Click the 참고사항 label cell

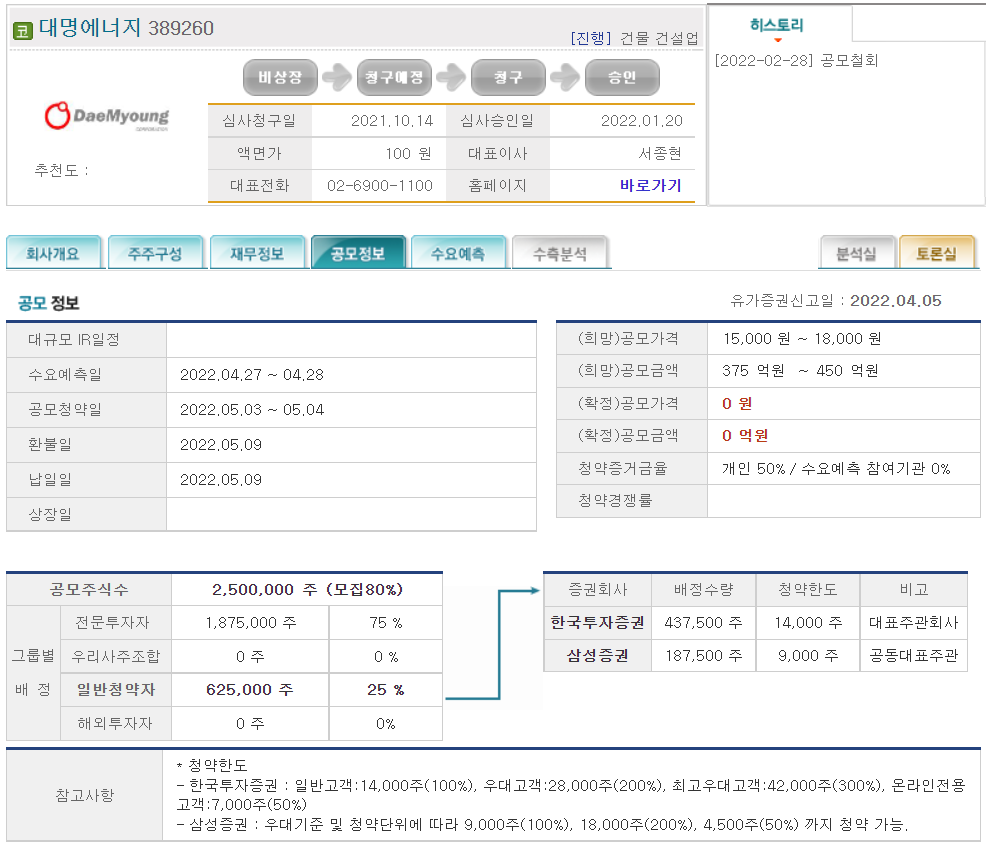[84, 795]
